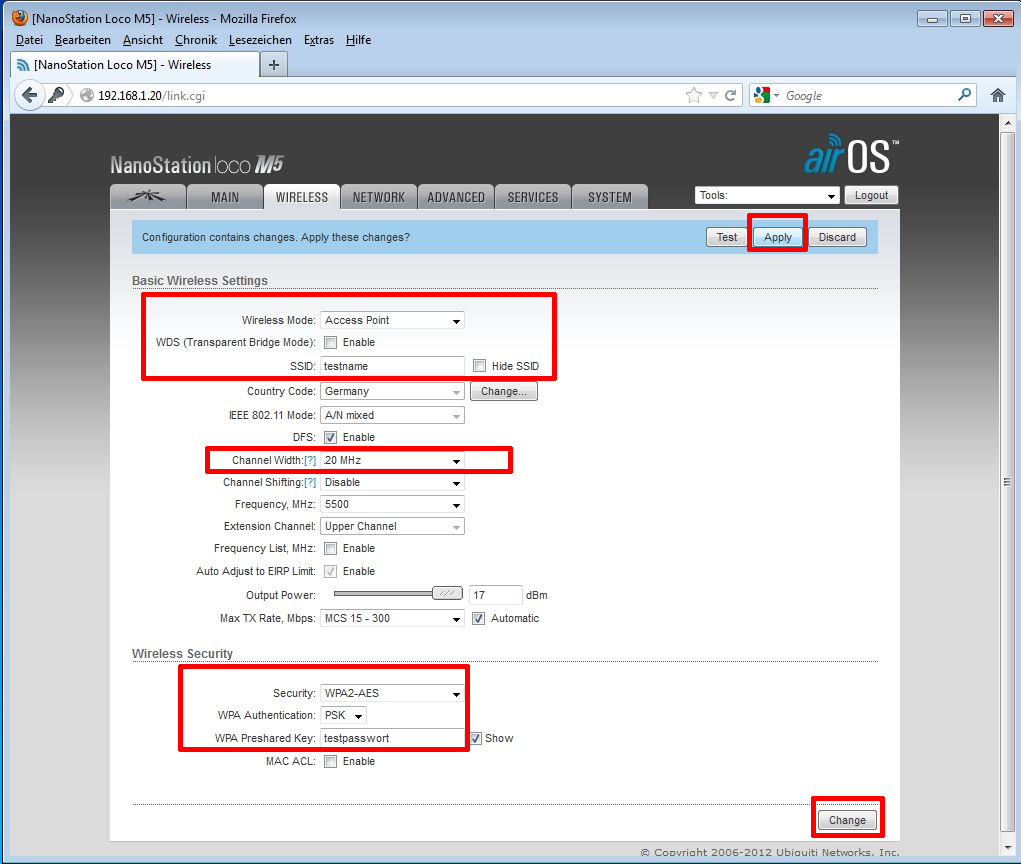The width and height of the screenshot is (1021, 864).
Task: Click the bottom Change button
Action: pos(847,820)
